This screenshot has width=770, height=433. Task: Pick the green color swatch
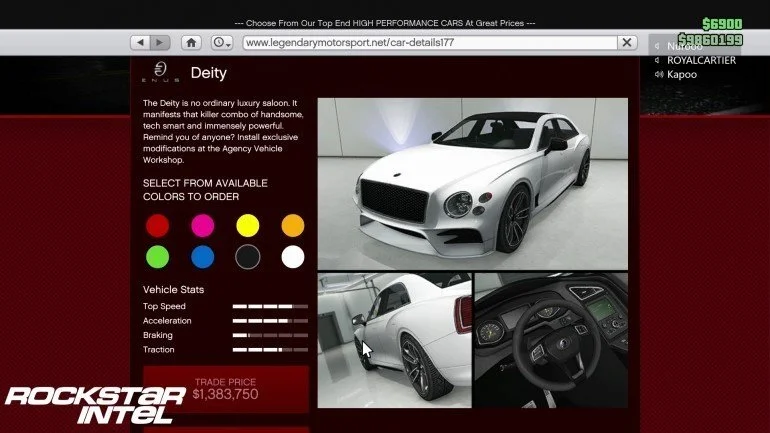158,257
